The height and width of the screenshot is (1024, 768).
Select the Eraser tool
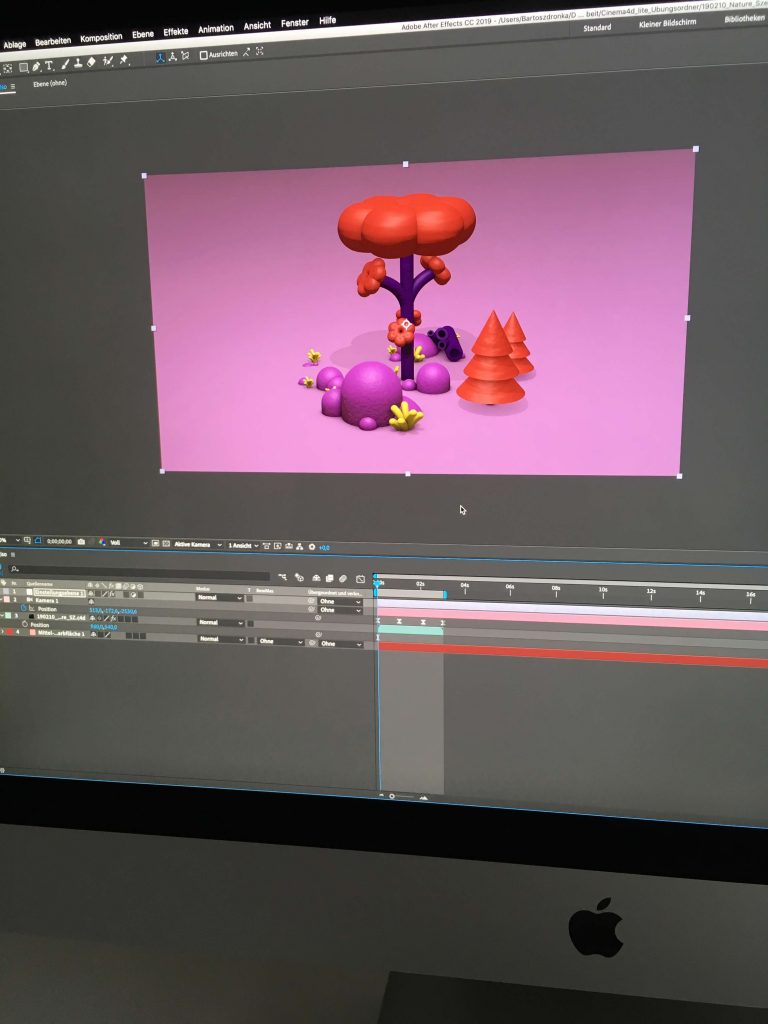[x=91, y=63]
